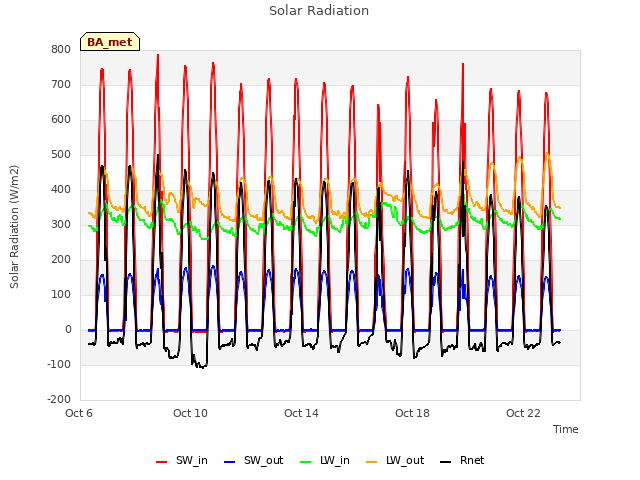Click the 500 y-axis tick label
The image size is (640, 480).
tap(61, 155)
